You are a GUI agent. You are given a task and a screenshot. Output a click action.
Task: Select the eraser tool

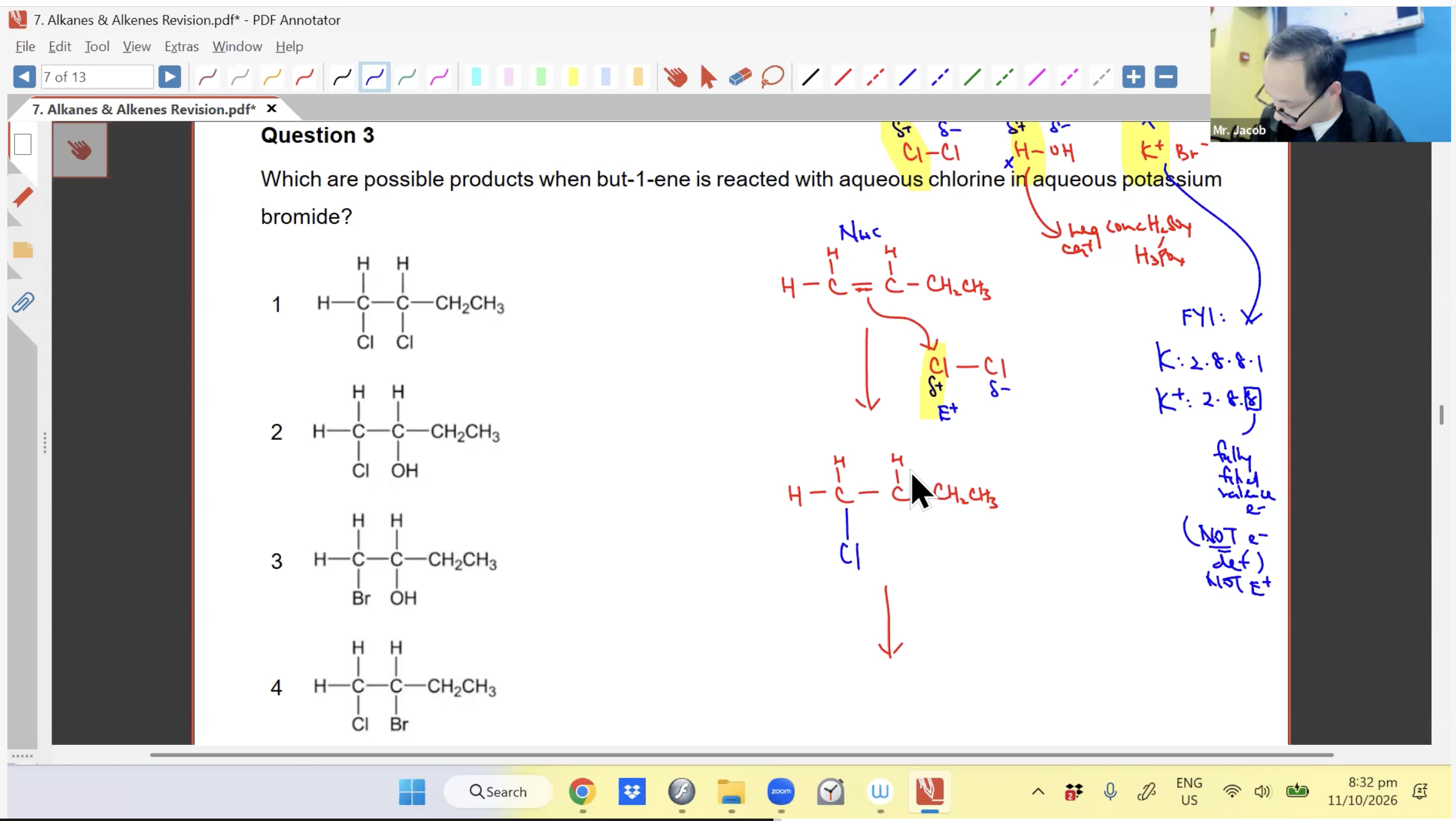point(740,77)
